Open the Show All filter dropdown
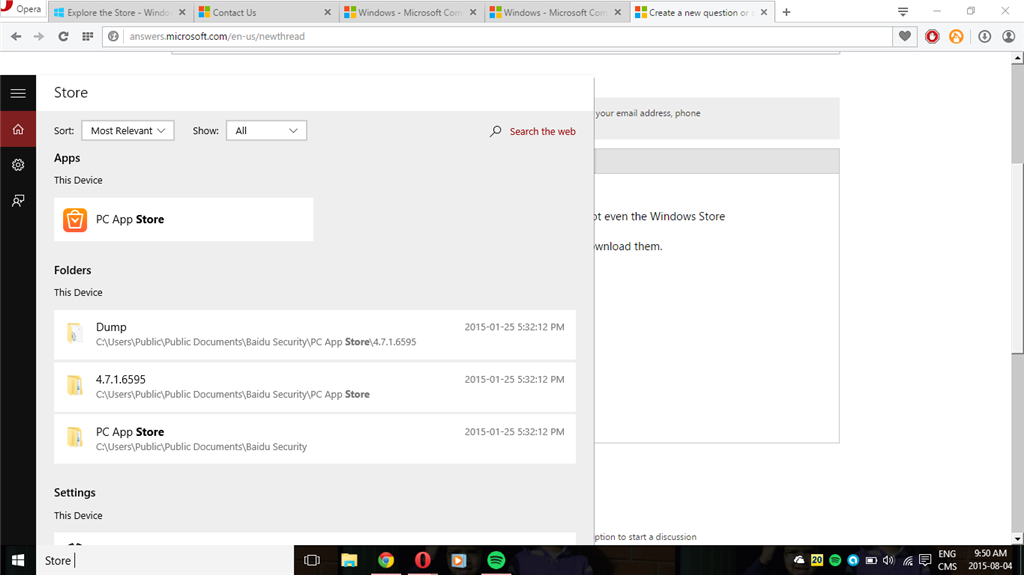 tap(266, 131)
